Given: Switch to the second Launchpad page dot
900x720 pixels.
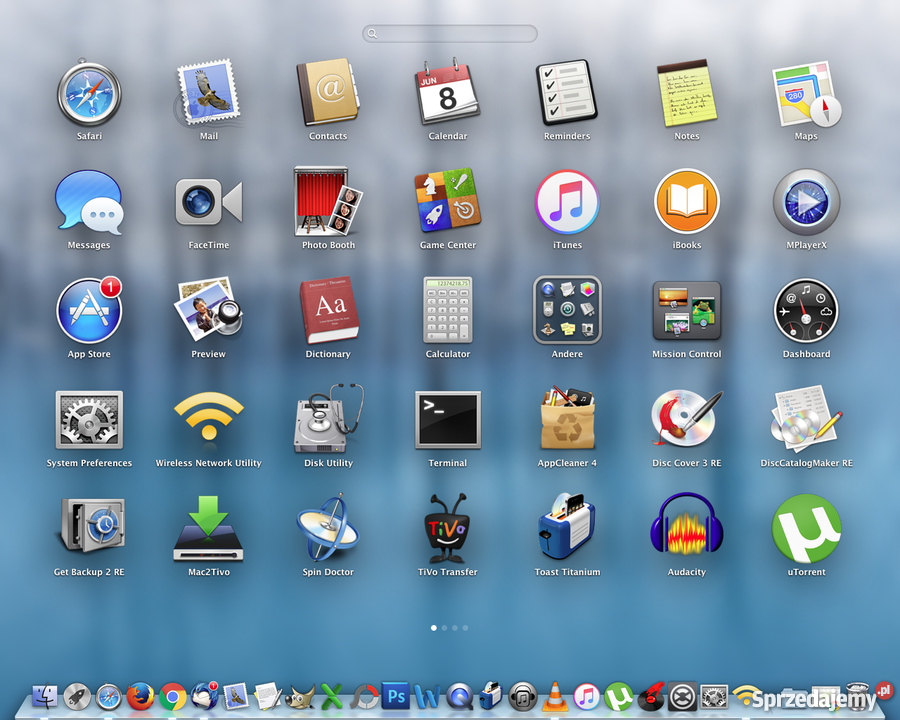Looking at the screenshot, I should (x=444, y=628).
